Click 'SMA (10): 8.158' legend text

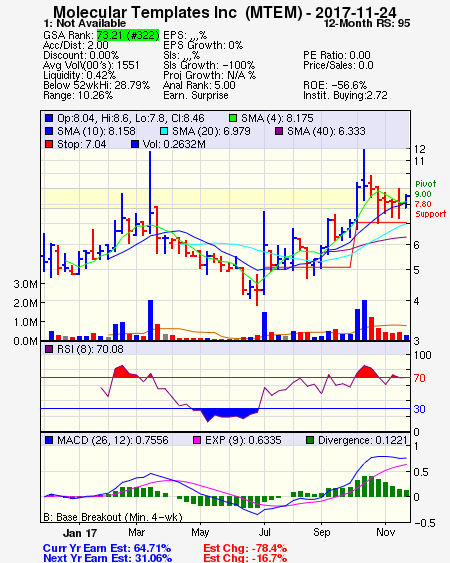point(96,131)
